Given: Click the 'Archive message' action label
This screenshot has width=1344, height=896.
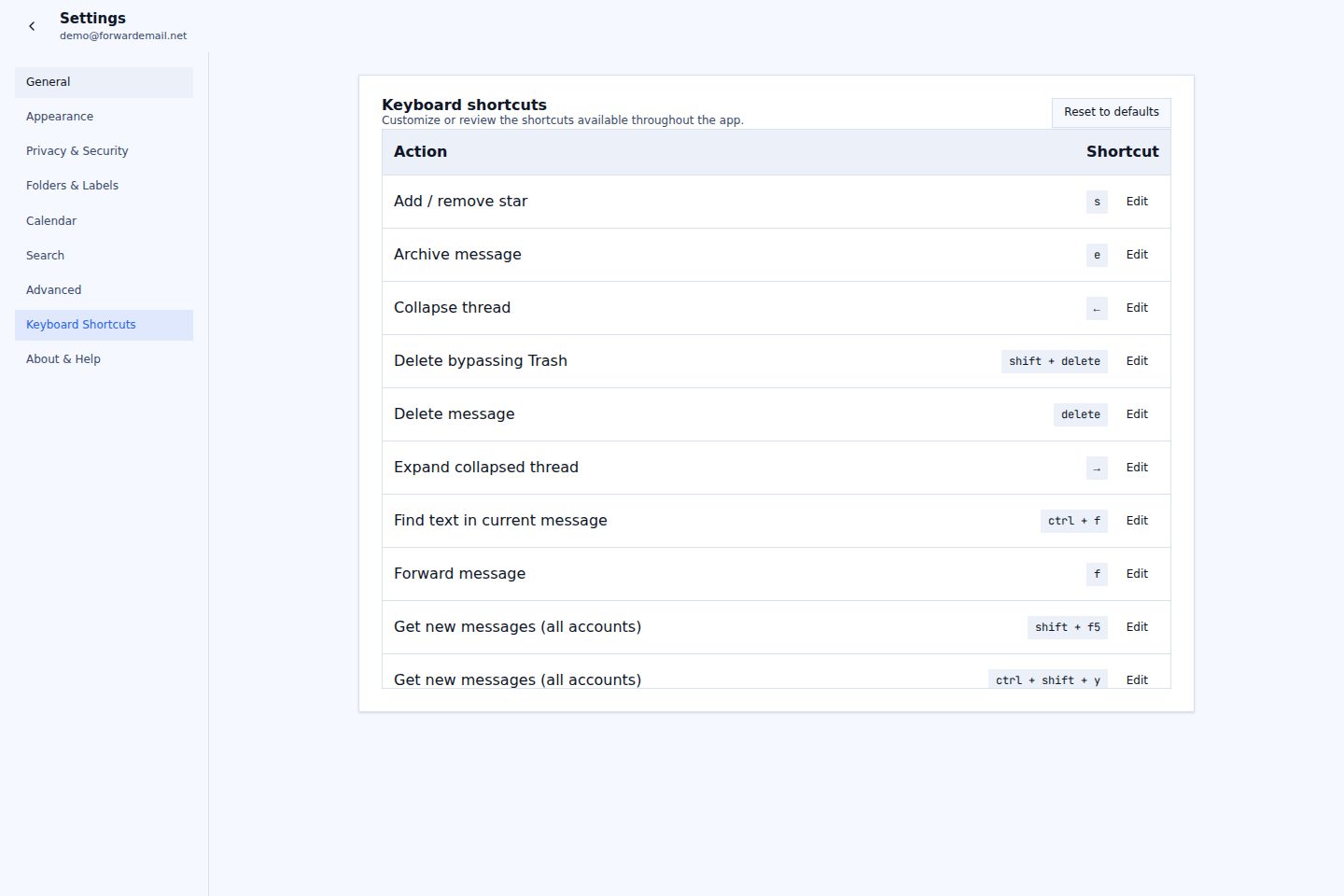Looking at the screenshot, I should [x=457, y=255].
